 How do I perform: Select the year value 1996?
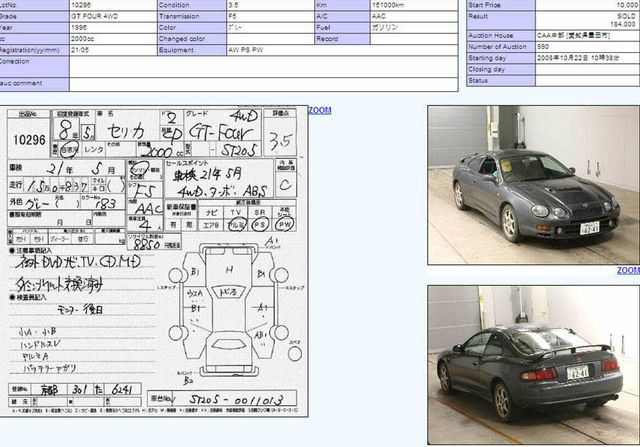click(x=79, y=28)
